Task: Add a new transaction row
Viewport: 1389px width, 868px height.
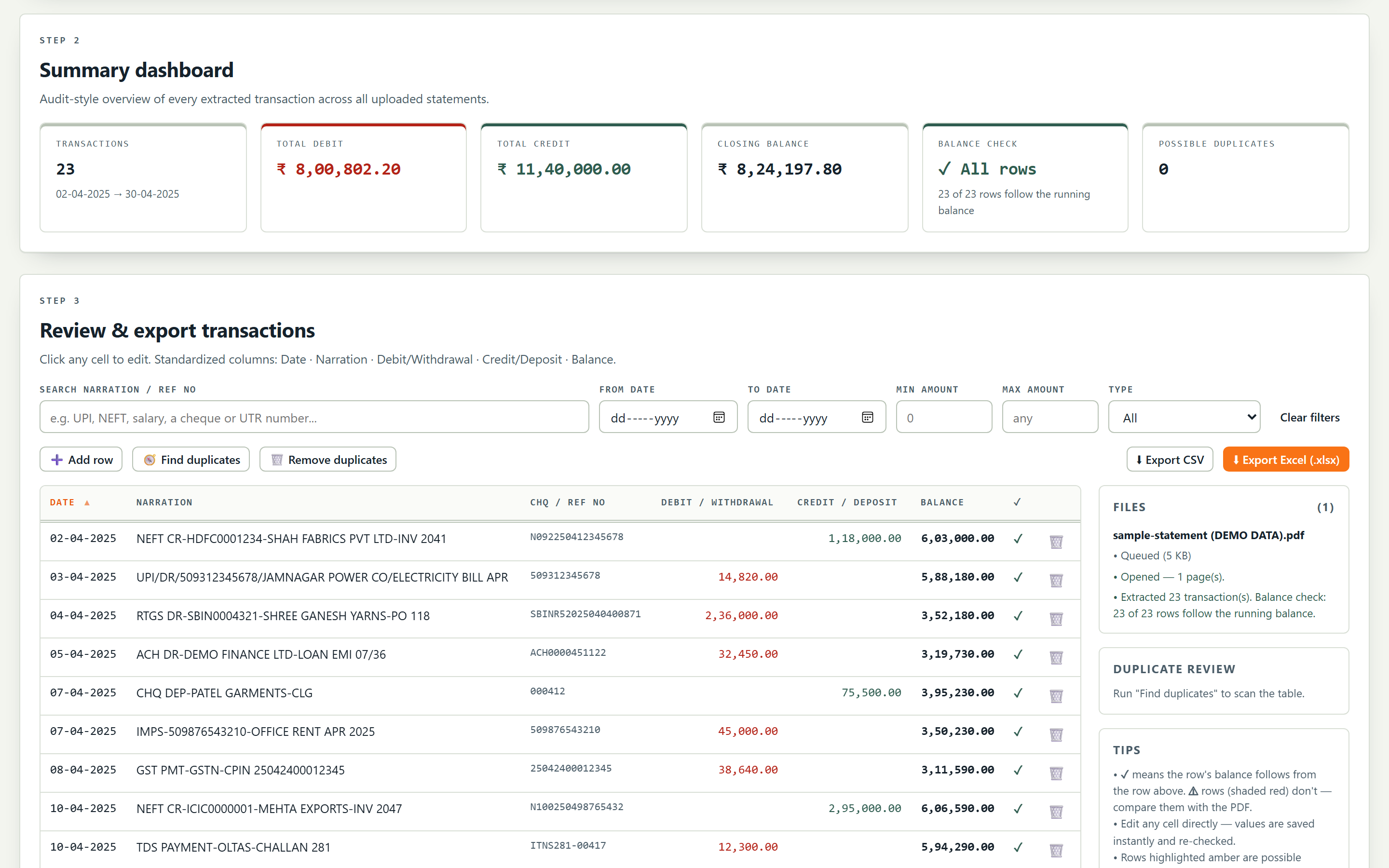Action: [x=81, y=459]
